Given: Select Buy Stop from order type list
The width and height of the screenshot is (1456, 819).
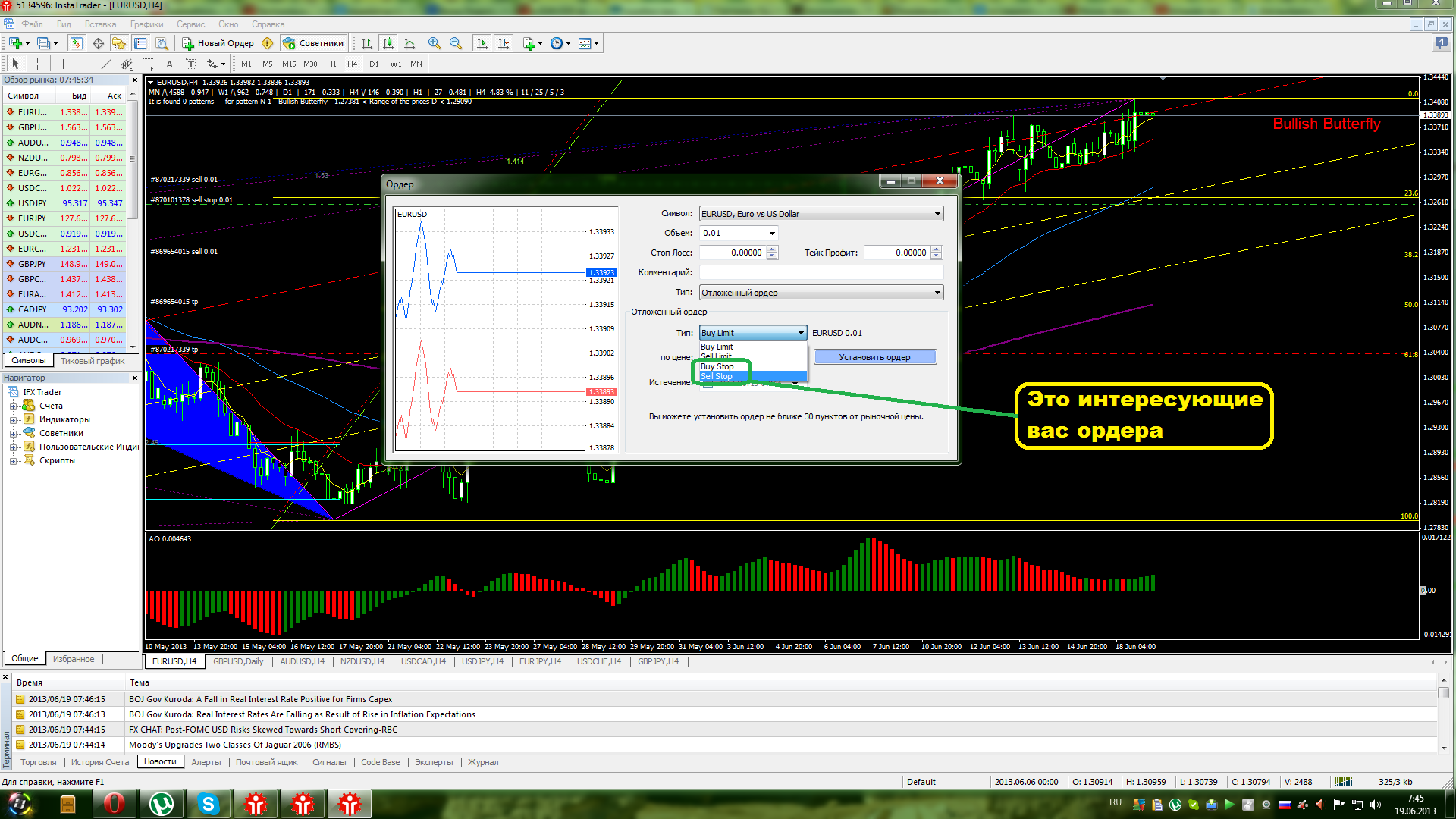Looking at the screenshot, I should pos(717,366).
